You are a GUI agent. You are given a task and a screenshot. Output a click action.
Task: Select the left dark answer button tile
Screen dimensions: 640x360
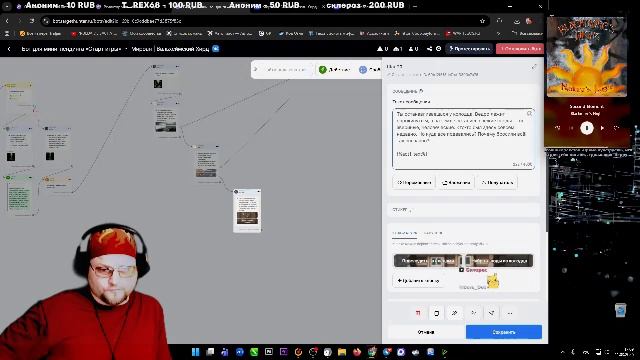coord(427,261)
